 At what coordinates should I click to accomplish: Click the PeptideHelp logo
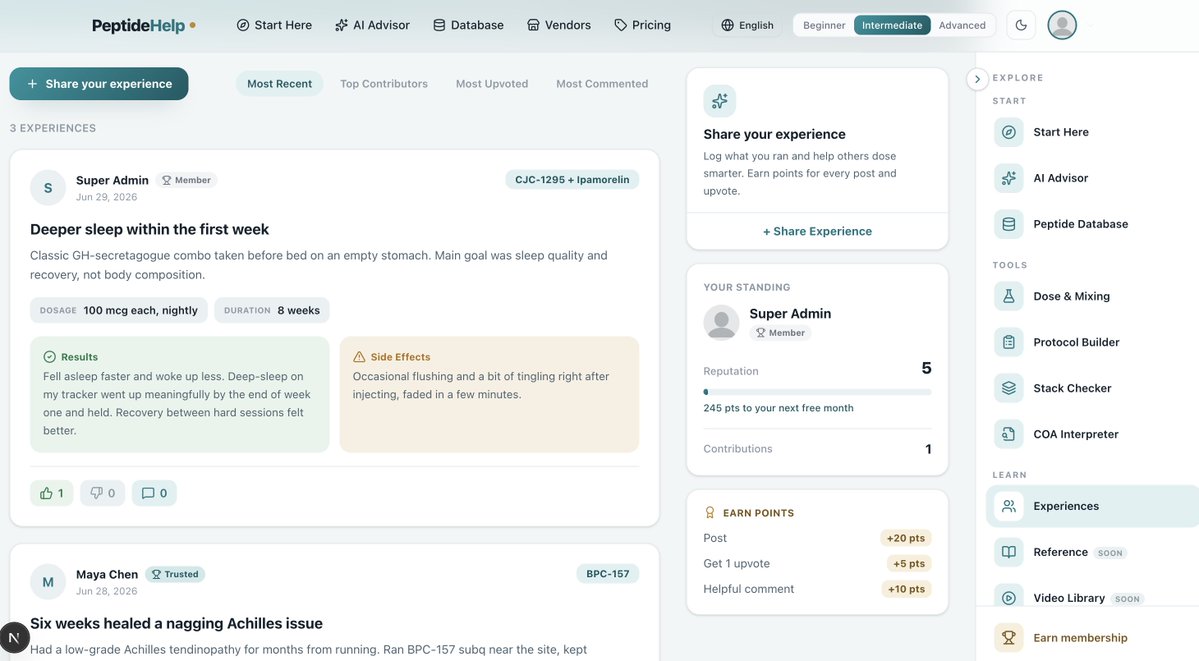pos(143,25)
